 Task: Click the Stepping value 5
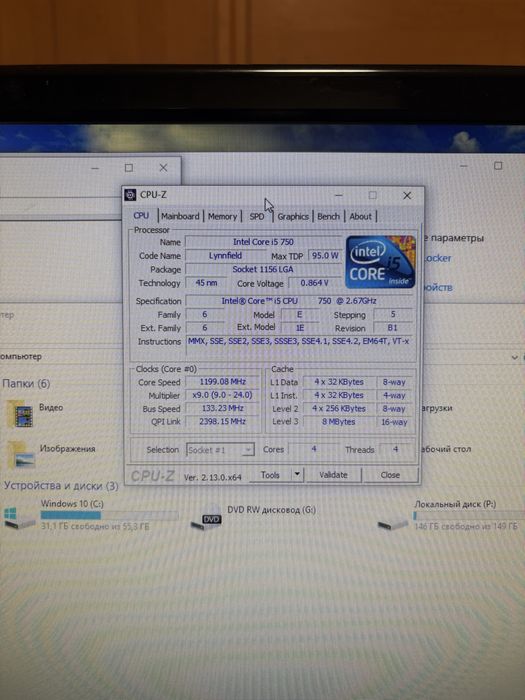coord(392,315)
